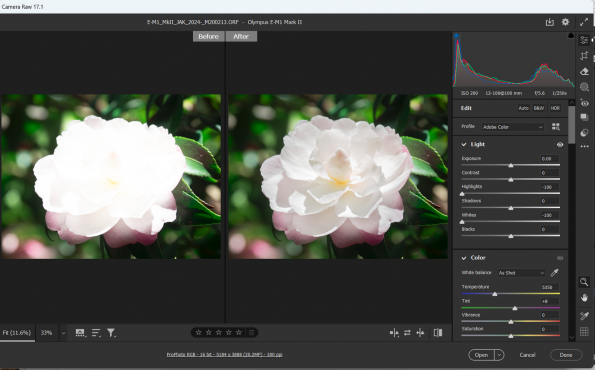
Task: Open the Presets overlapping circles icon
Action: coord(584,132)
